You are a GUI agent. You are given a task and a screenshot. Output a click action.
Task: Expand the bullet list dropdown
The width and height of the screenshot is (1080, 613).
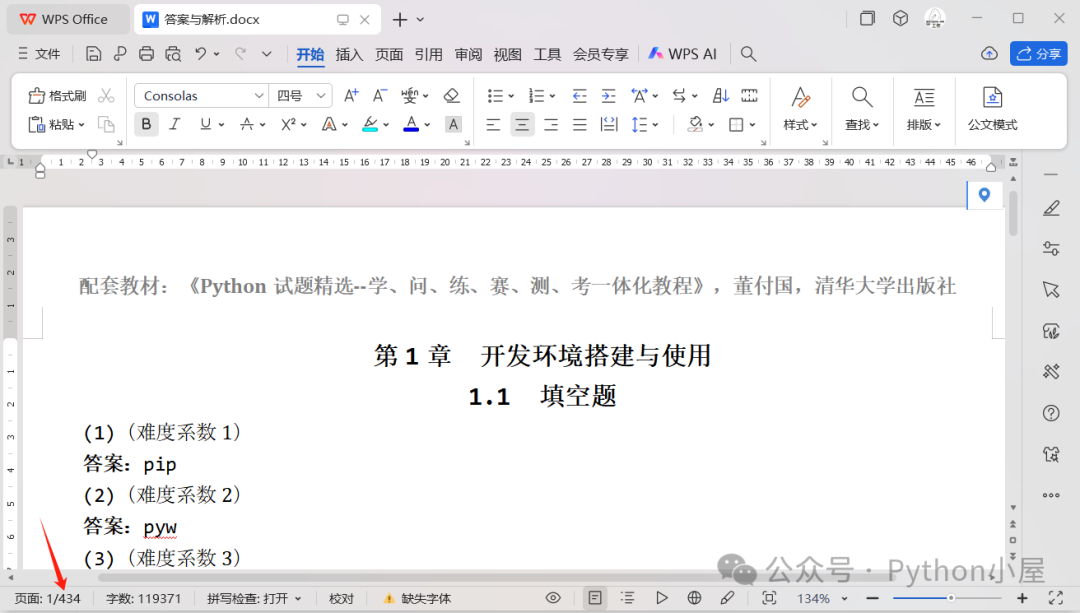[x=511, y=96]
